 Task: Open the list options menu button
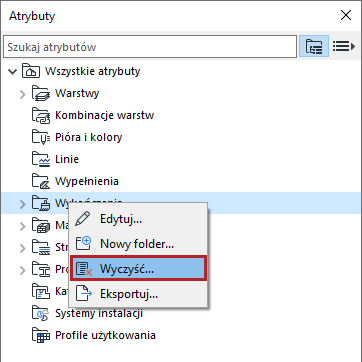tap(344, 46)
